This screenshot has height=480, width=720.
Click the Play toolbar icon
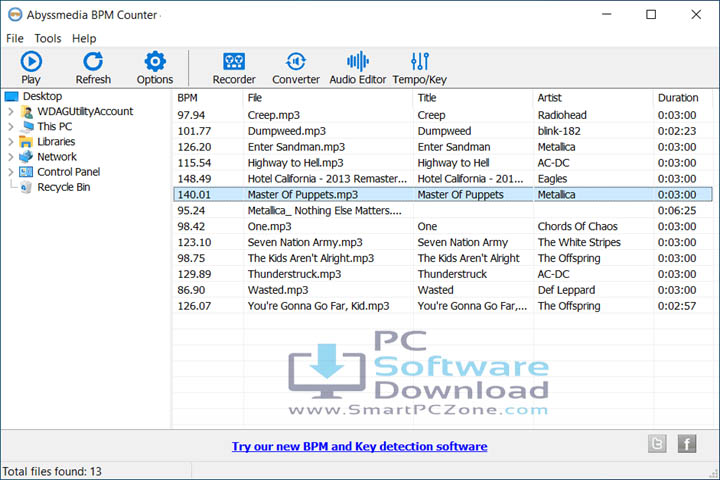pyautogui.click(x=31, y=61)
